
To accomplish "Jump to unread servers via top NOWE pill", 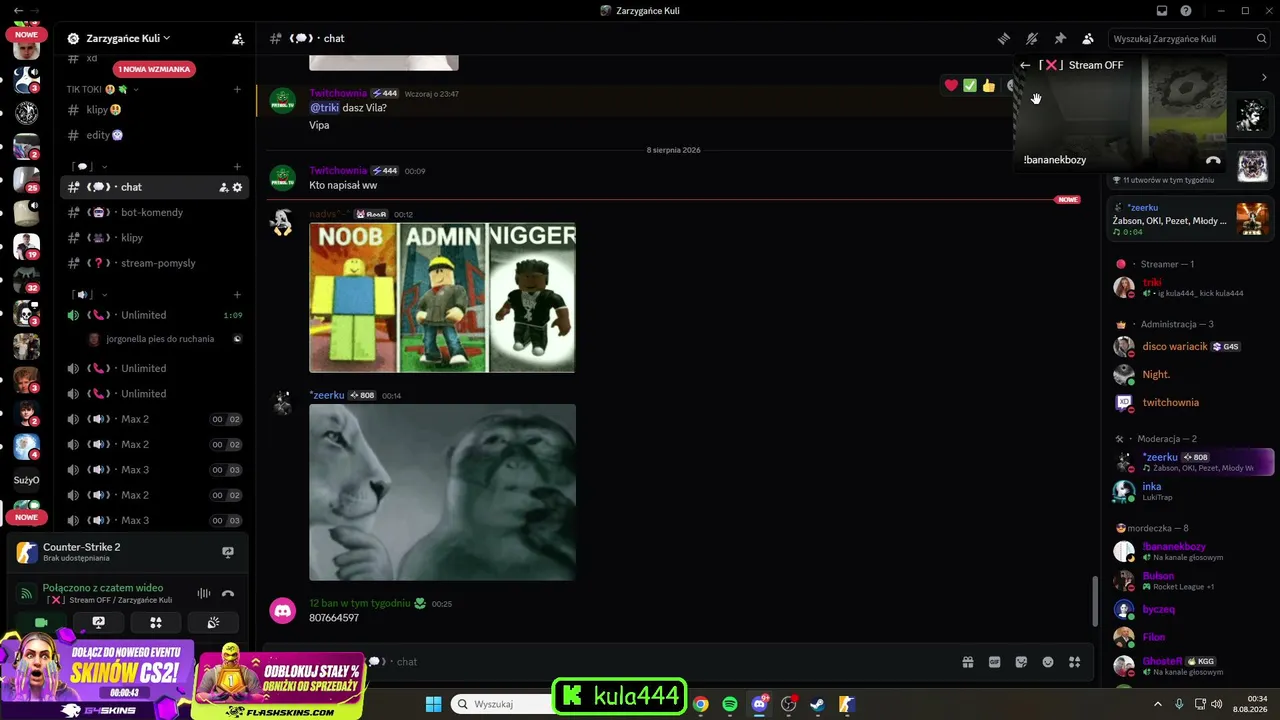I will [26, 35].
